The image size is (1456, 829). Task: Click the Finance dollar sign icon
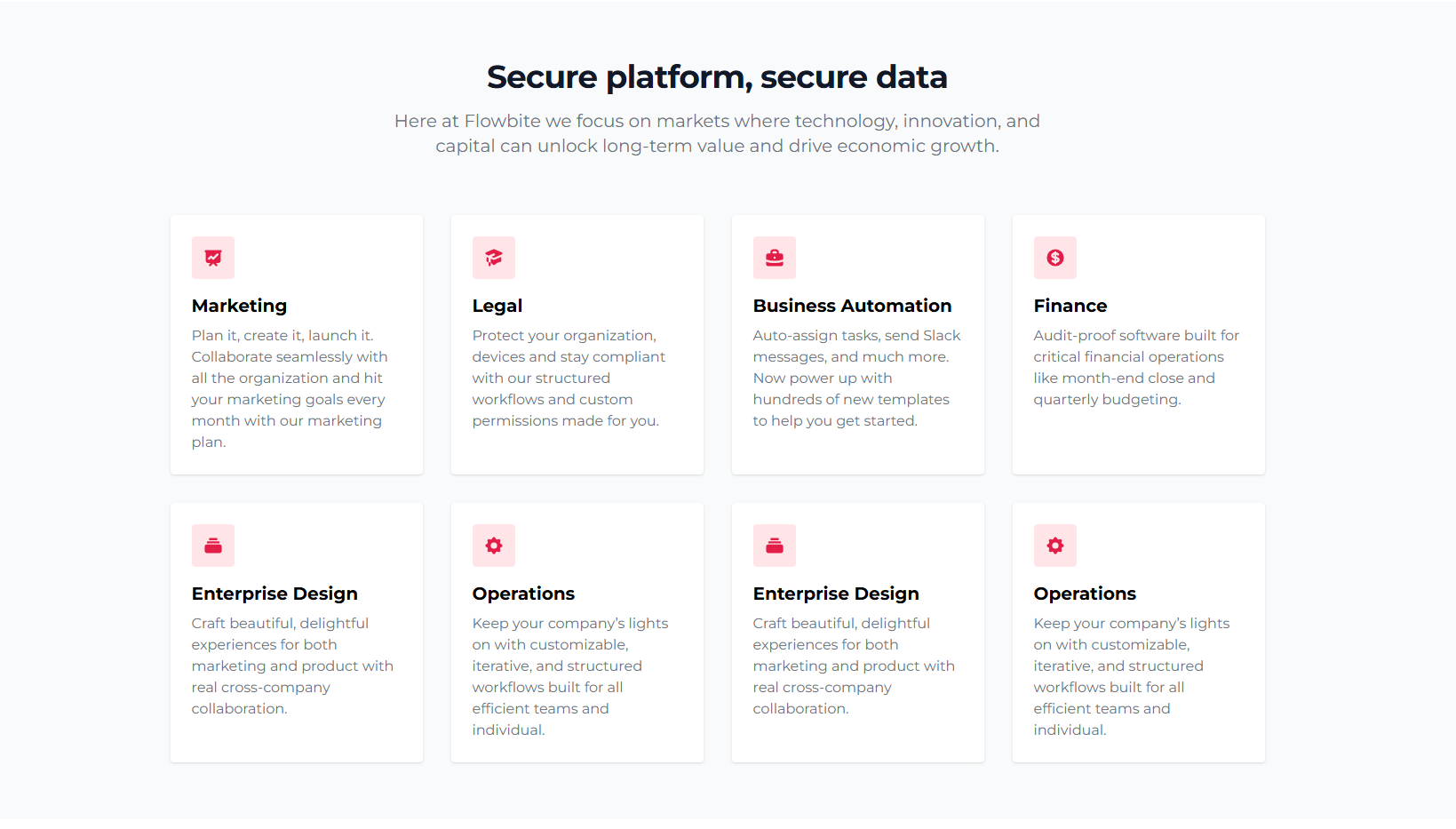[1055, 258]
